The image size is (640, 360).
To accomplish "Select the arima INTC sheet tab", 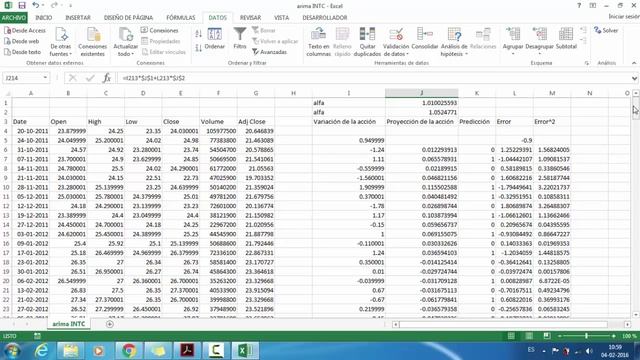I will (x=69, y=324).
